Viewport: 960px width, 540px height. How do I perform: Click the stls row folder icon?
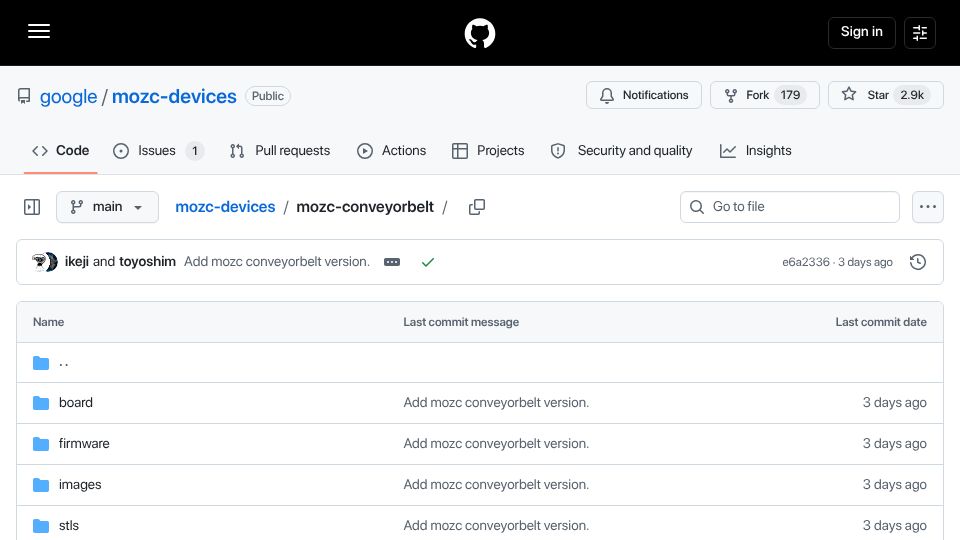(x=41, y=526)
